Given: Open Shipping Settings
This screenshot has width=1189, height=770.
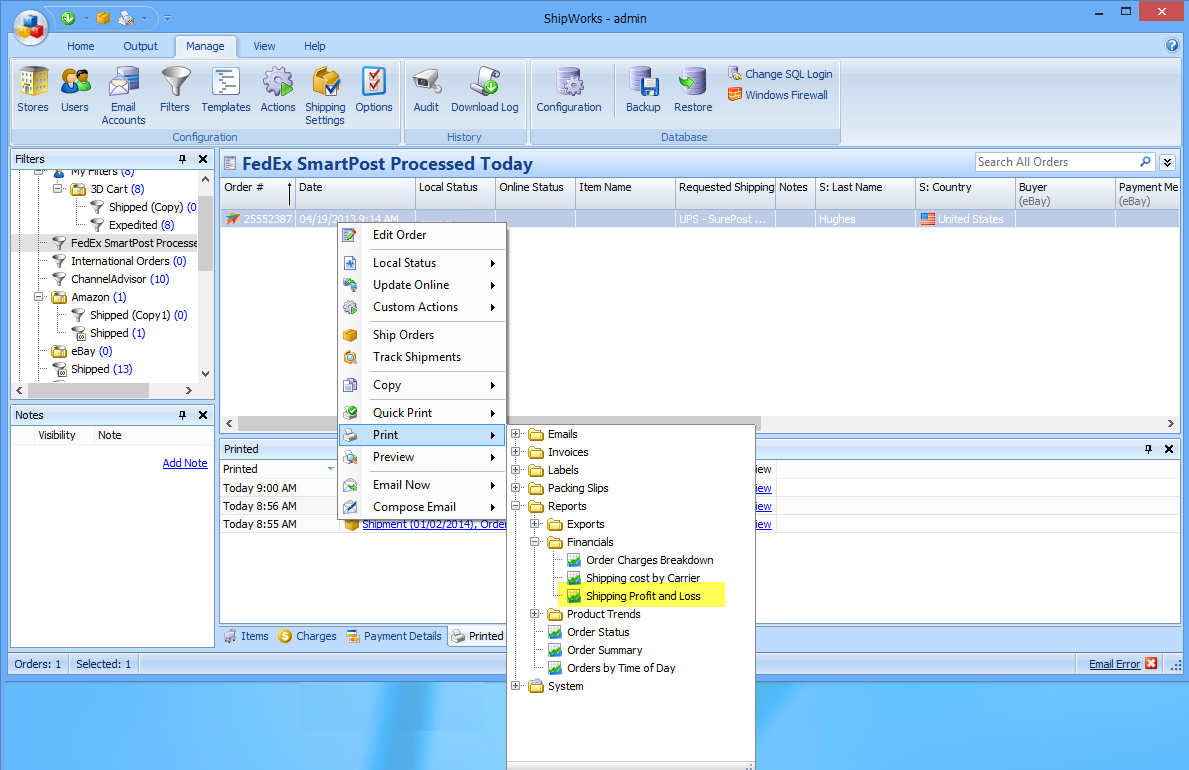Looking at the screenshot, I should 325,95.
